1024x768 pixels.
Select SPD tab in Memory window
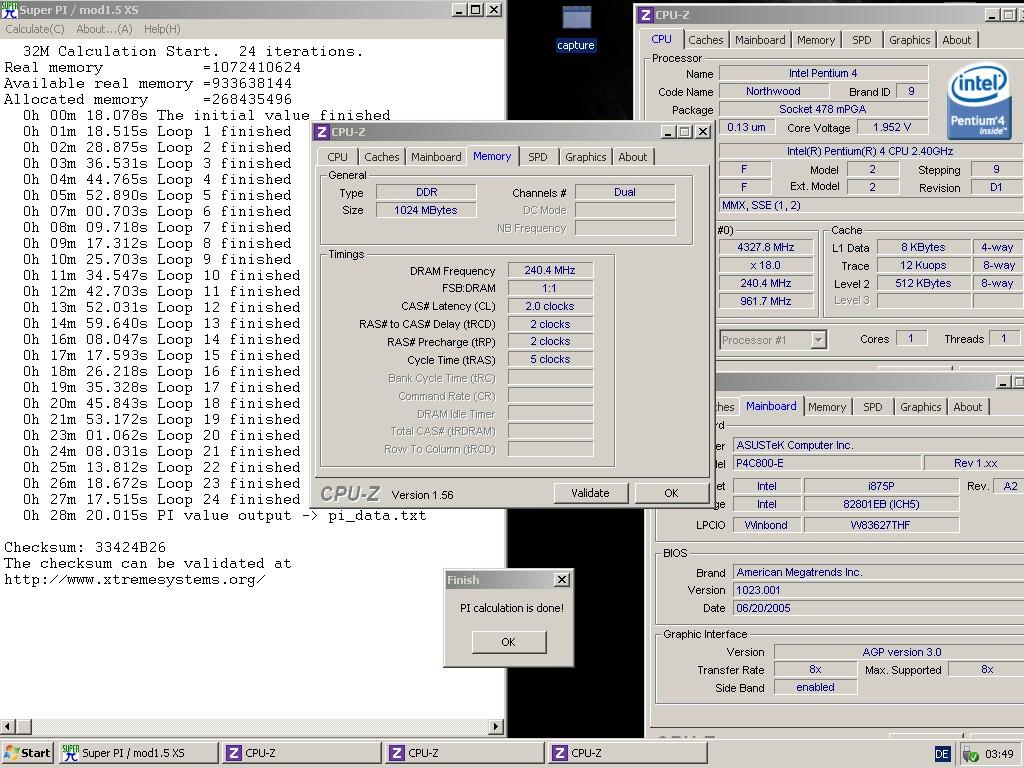(537, 157)
